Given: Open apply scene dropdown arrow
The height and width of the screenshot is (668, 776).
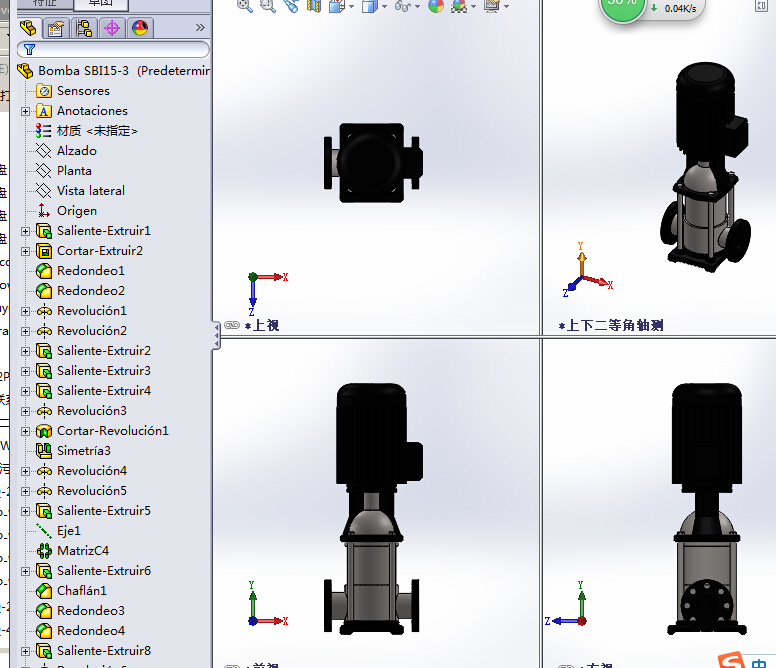Looking at the screenshot, I should point(474,6).
